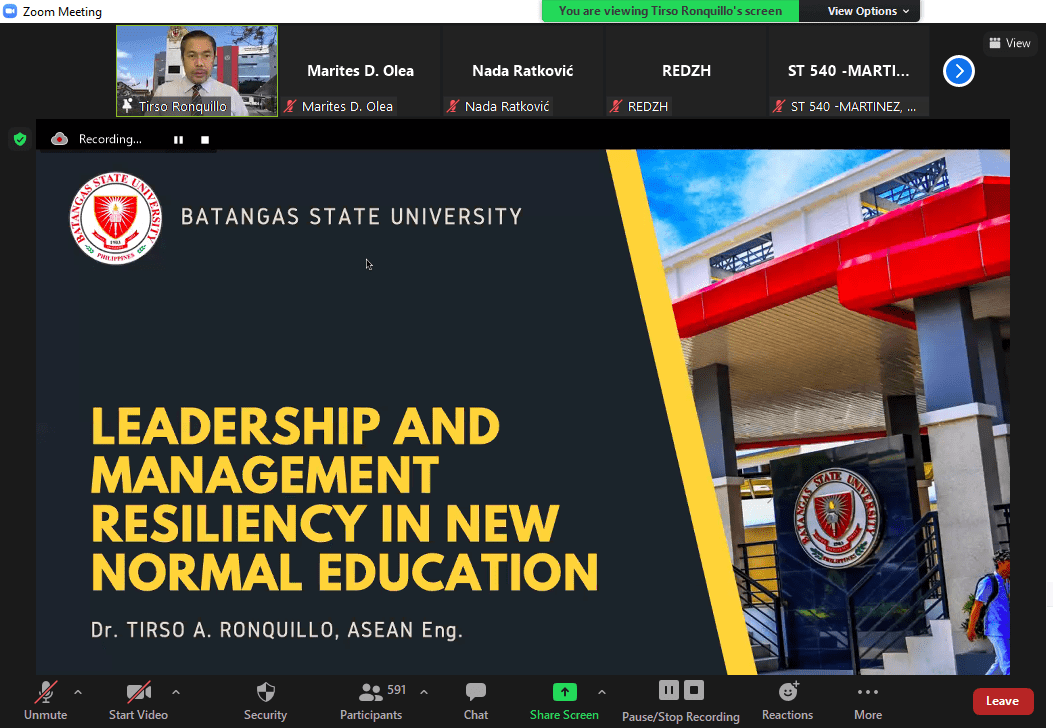Screen dimensions: 1053x728
Task: Stop recording in the bottom toolbar
Action: [x=694, y=690]
